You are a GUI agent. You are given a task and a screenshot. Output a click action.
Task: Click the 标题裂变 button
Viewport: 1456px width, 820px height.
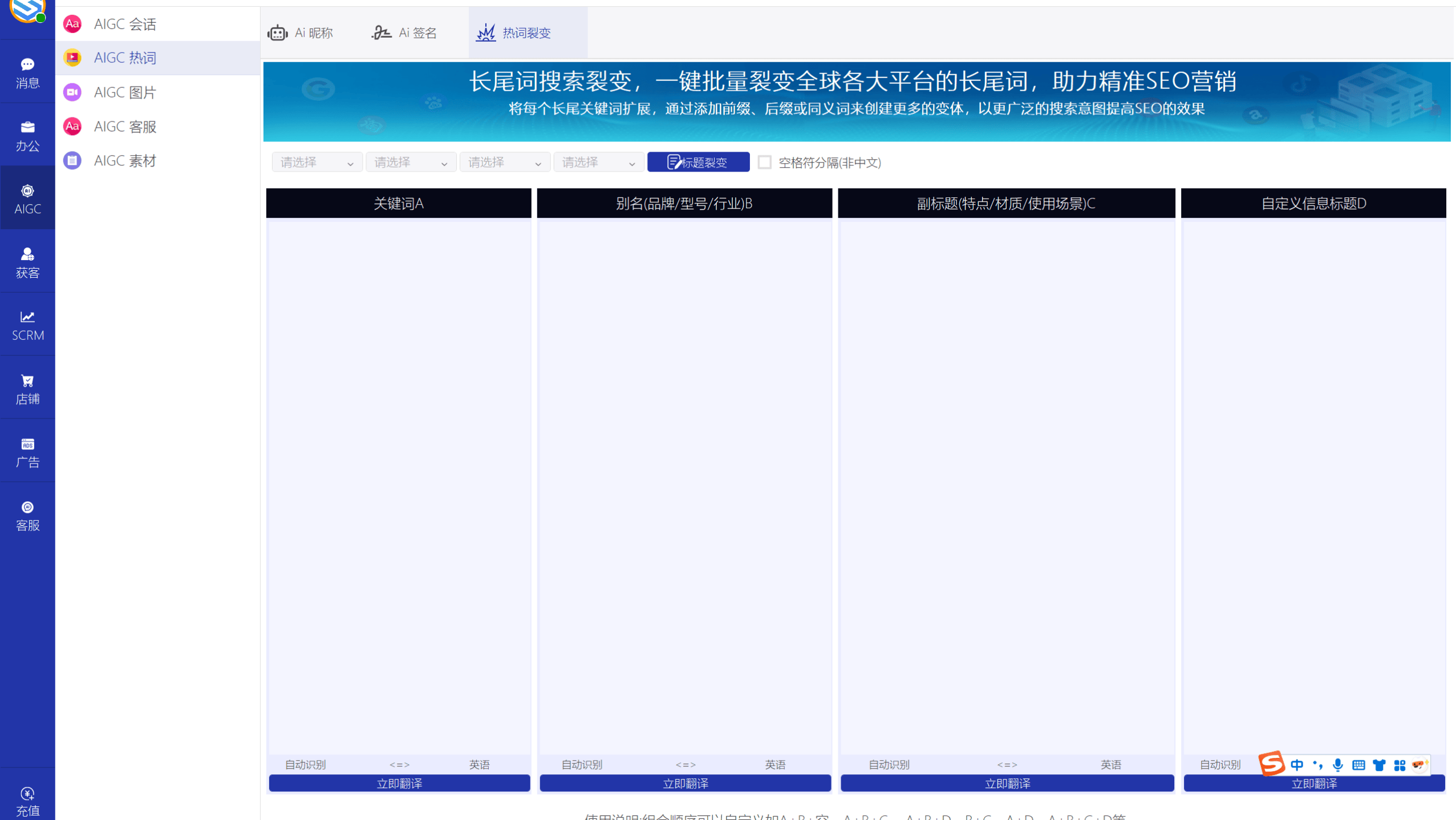coord(697,162)
